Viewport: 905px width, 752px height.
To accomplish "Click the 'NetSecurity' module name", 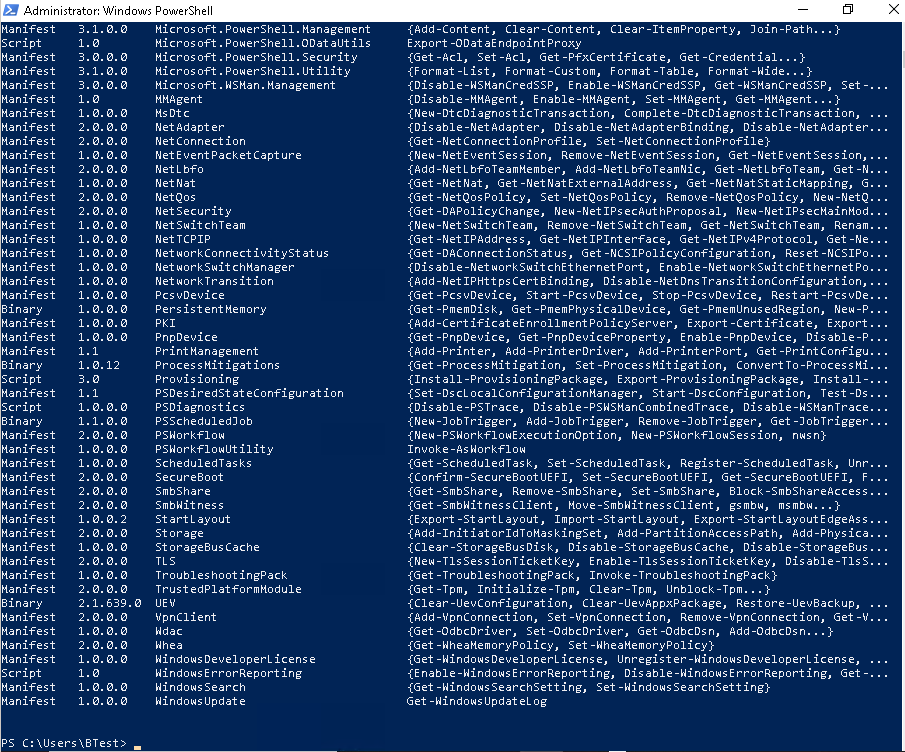I will (x=193, y=211).
